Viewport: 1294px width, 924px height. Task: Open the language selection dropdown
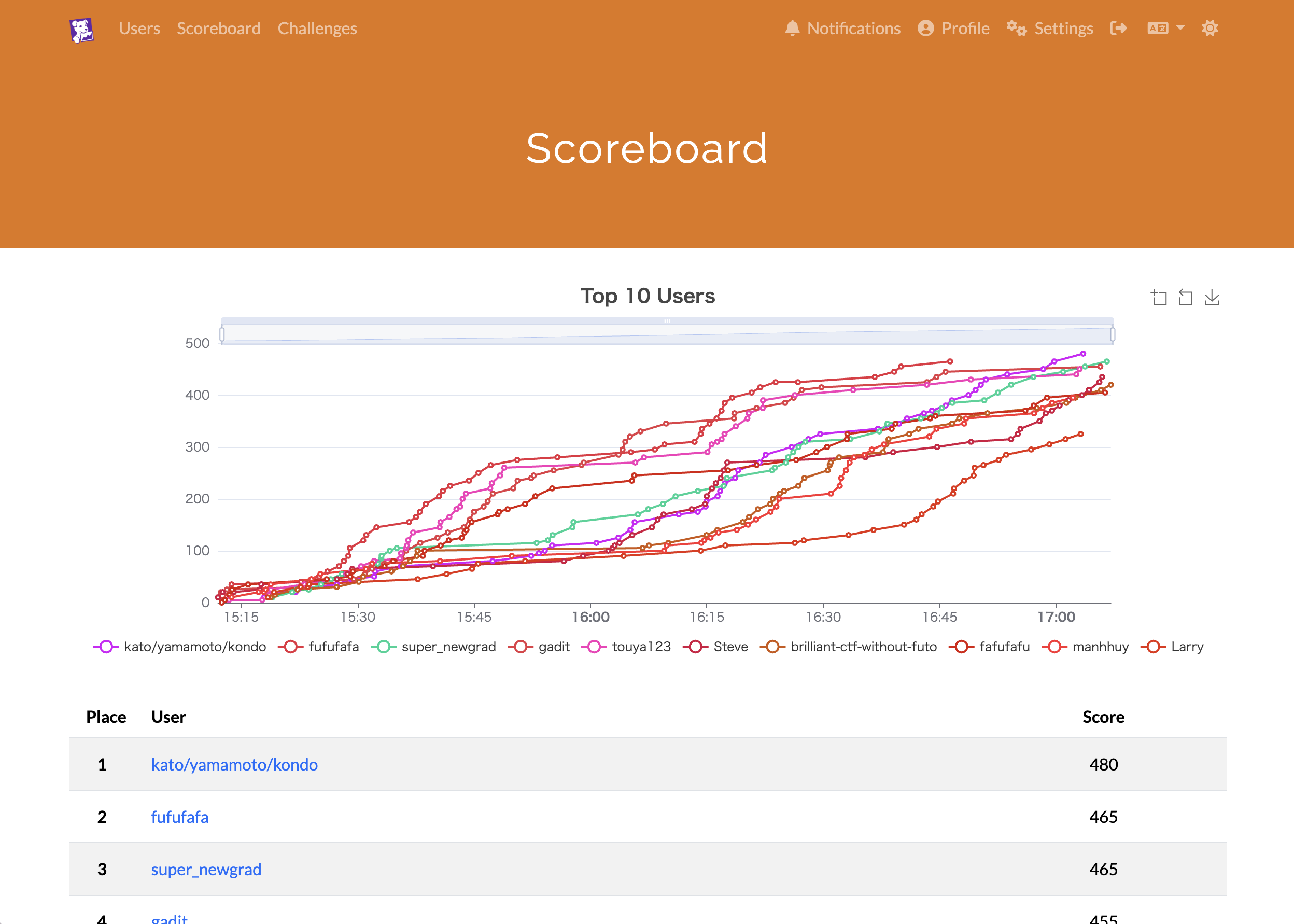click(x=1165, y=29)
